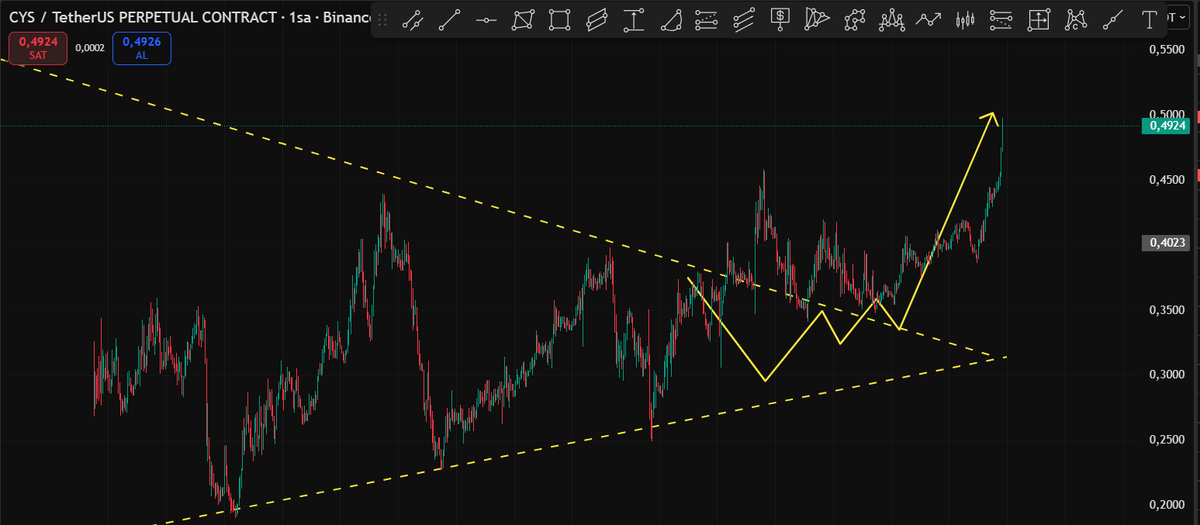Select the Text tool
Viewport: 1200px width, 525px height.
click(x=1150, y=20)
